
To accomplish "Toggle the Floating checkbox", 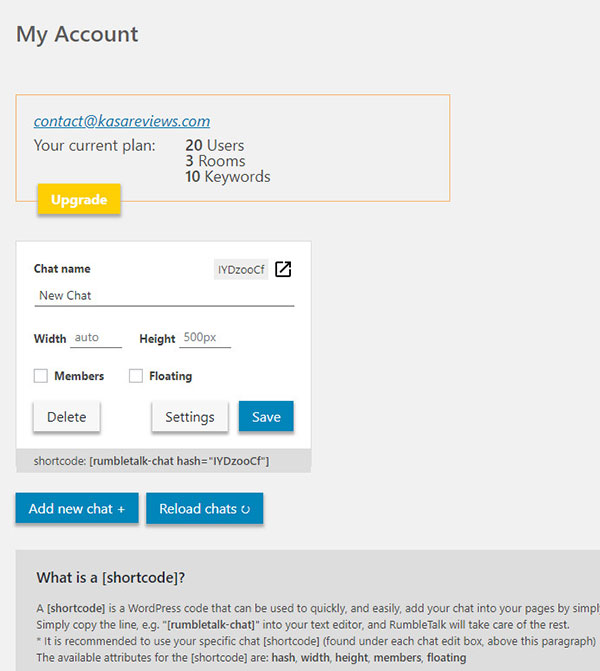I will point(136,376).
